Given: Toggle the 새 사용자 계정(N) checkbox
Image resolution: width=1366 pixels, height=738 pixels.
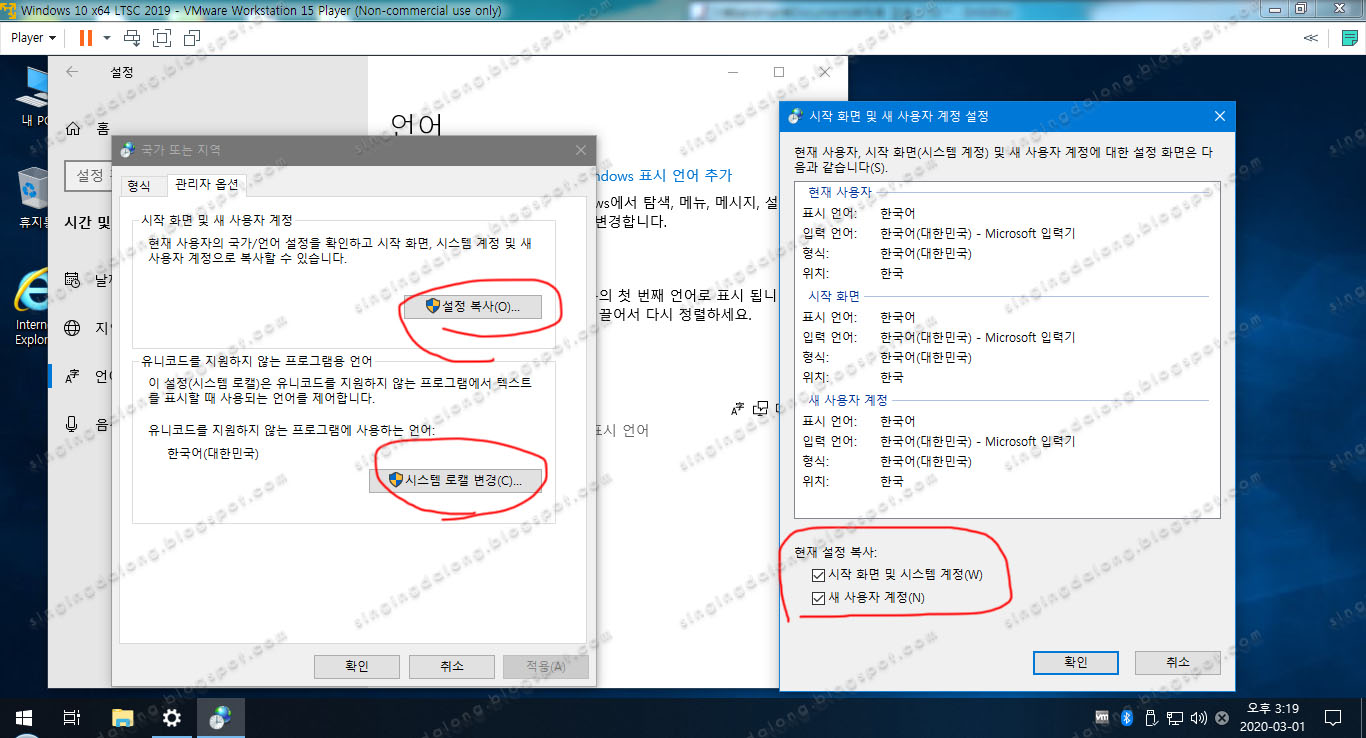Looking at the screenshot, I should (820, 597).
